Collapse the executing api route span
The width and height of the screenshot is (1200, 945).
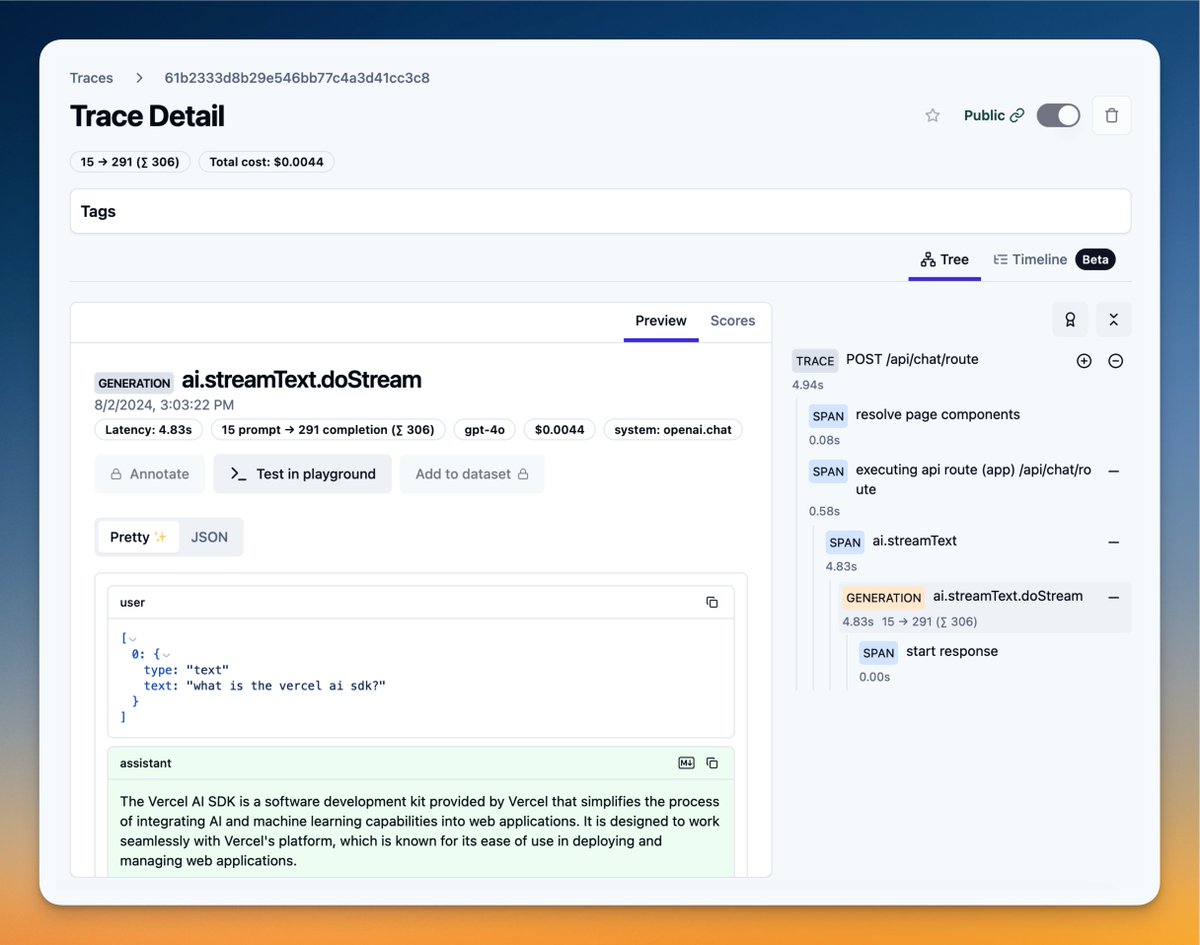click(x=1113, y=471)
